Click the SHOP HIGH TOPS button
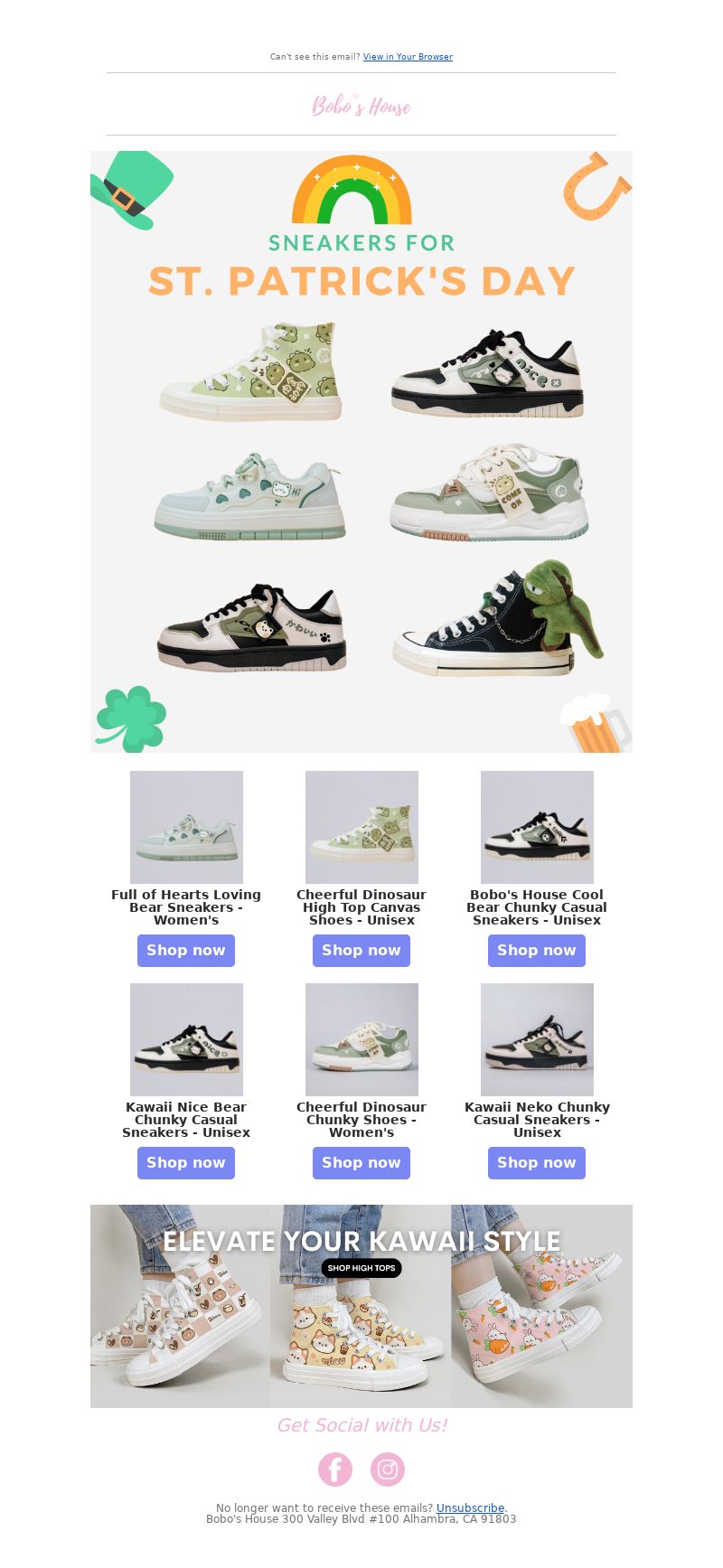The image size is (723, 1568). click(361, 1268)
